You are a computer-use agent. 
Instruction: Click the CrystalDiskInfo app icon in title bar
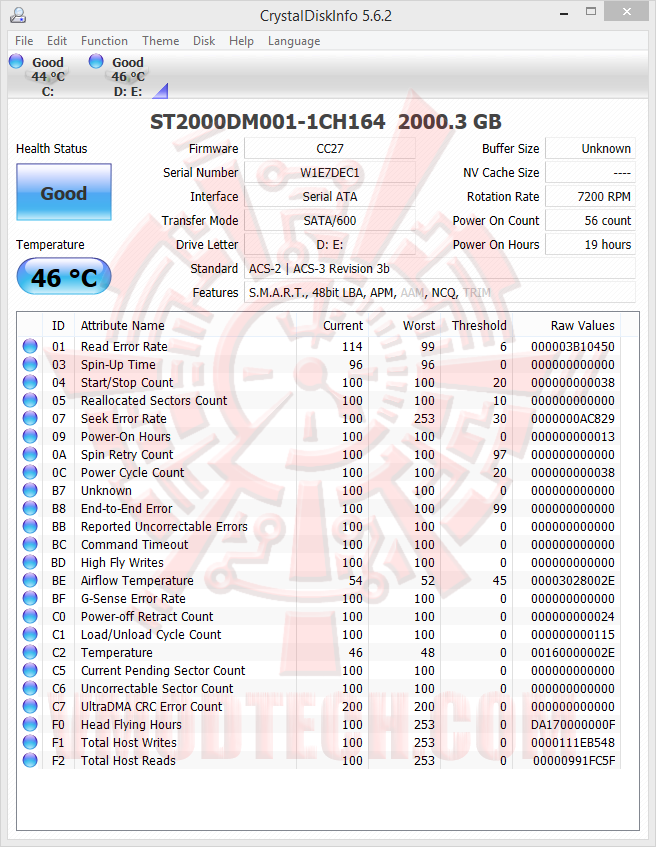click(x=18, y=15)
